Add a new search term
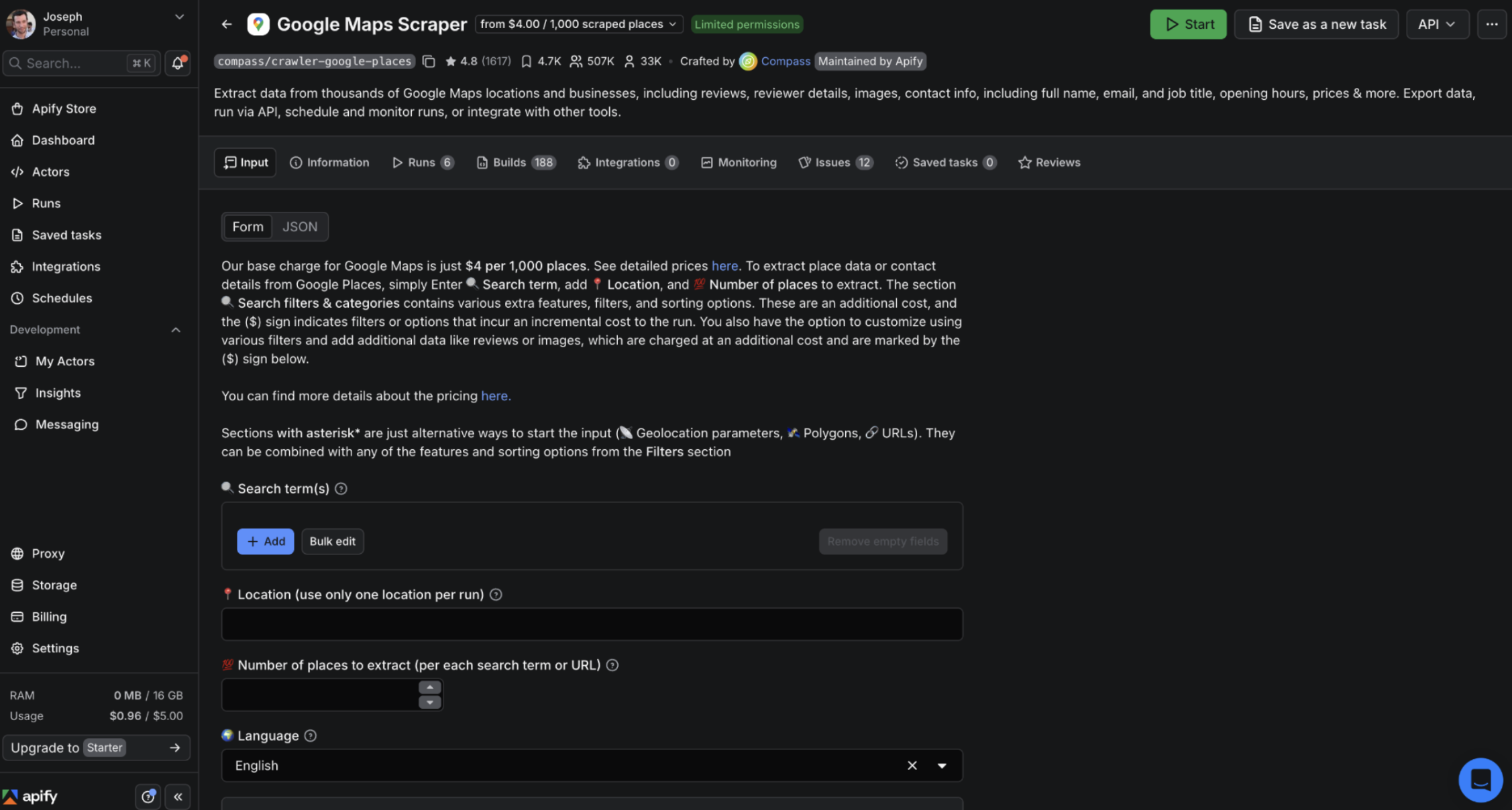This screenshot has height=810, width=1512. tap(266, 541)
